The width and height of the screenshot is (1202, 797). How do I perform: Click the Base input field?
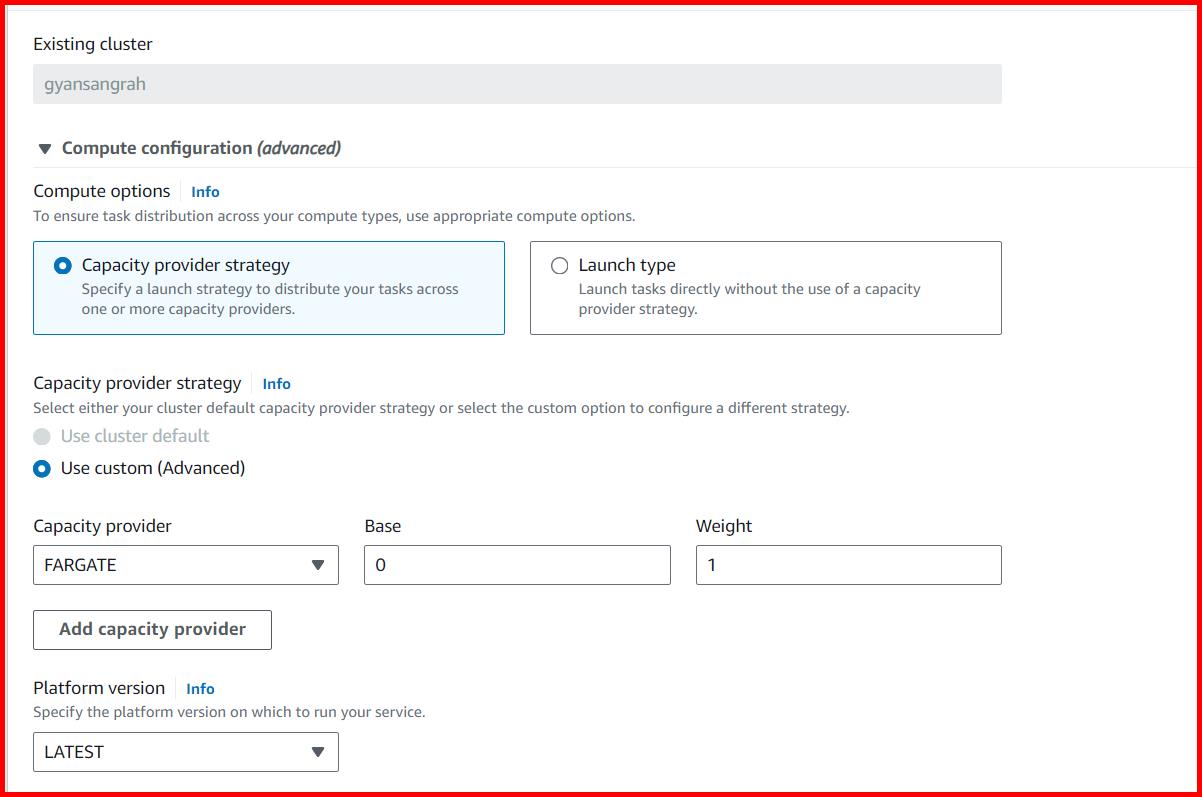(x=517, y=565)
